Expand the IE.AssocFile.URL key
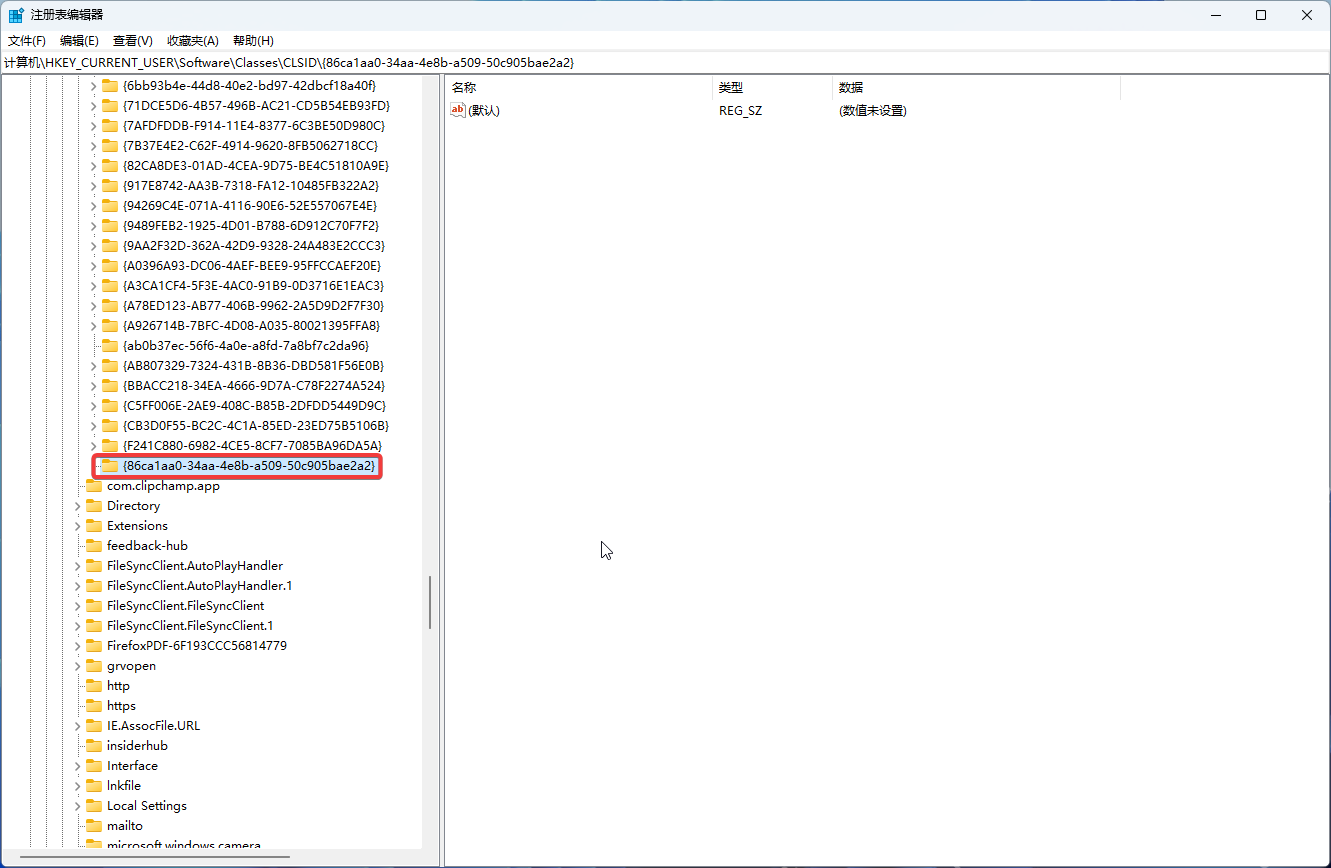The width and height of the screenshot is (1331, 868). tap(78, 726)
